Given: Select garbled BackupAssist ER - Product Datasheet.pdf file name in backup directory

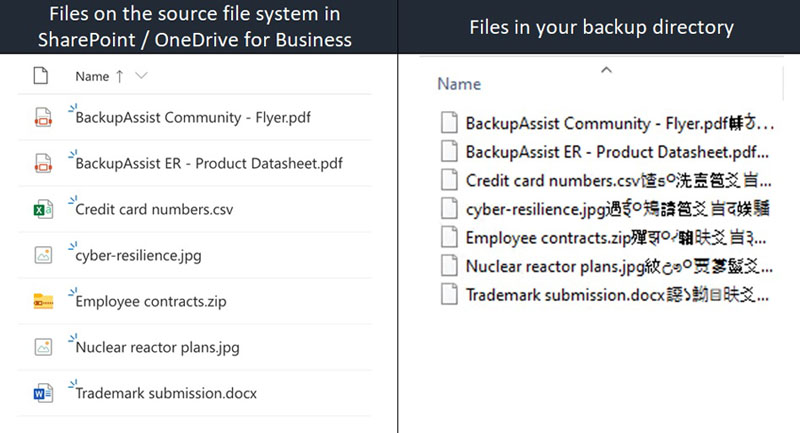Looking at the screenshot, I should point(617,152).
